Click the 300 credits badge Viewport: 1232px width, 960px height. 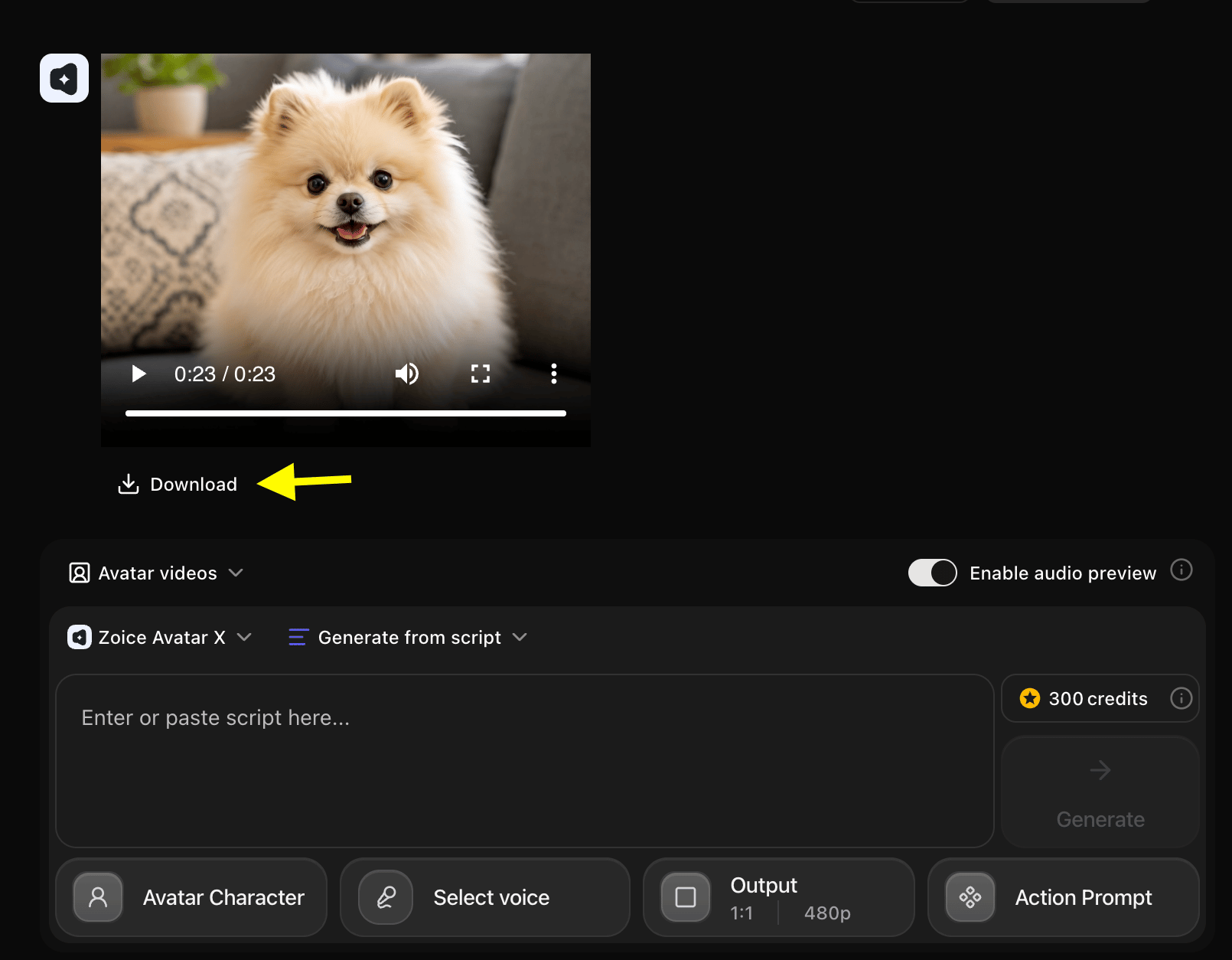click(1100, 698)
